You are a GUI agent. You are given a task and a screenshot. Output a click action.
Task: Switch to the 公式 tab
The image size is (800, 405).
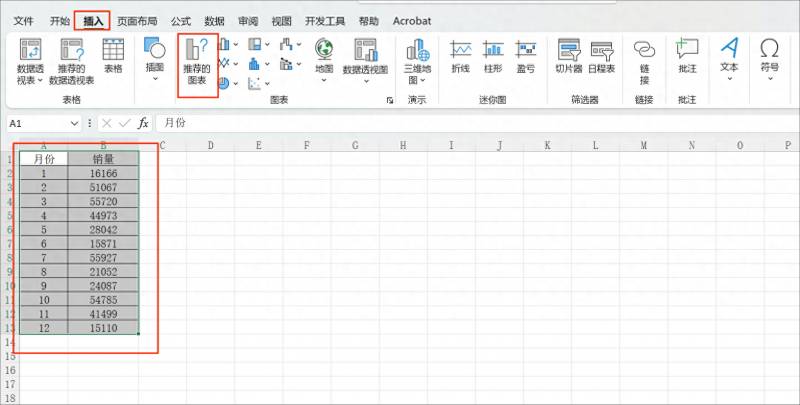click(x=181, y=21)
